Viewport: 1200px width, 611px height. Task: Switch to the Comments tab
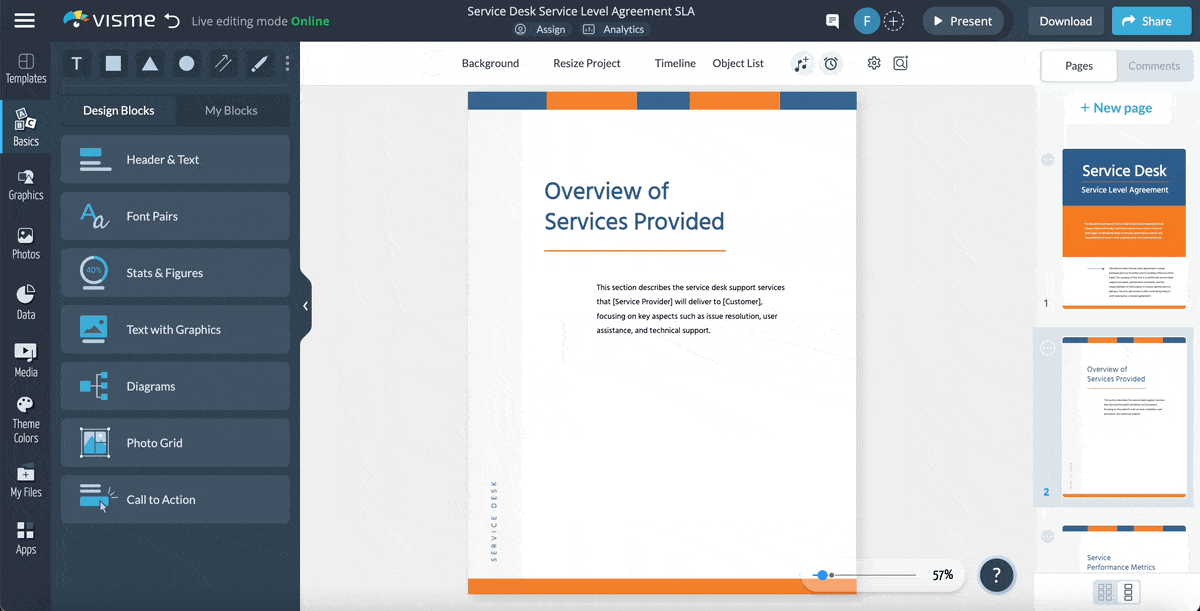coord(1154,65)
